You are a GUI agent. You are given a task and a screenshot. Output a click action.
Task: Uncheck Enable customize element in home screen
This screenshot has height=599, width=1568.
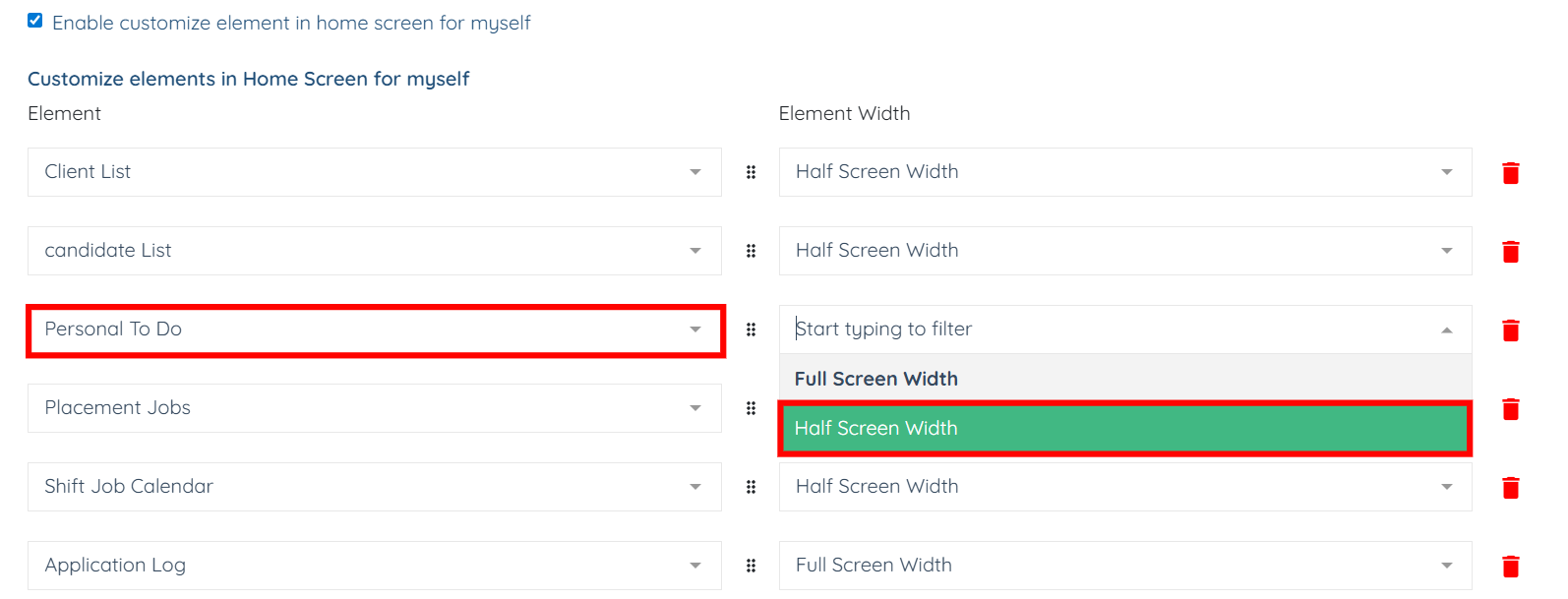pyautogui.click(x=35, y=21)
